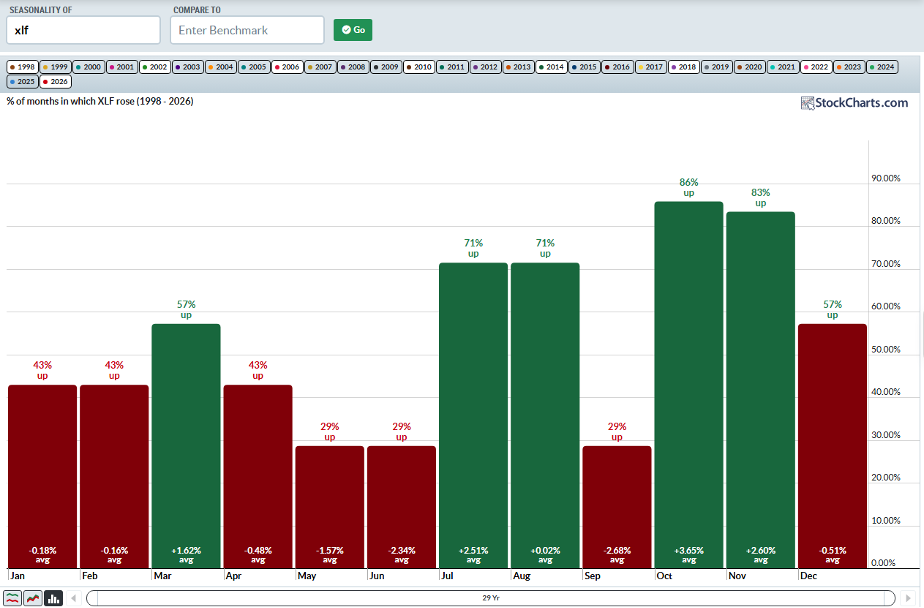
Task: Click the '90.00%' y-axis label
Action: (886, 179)
